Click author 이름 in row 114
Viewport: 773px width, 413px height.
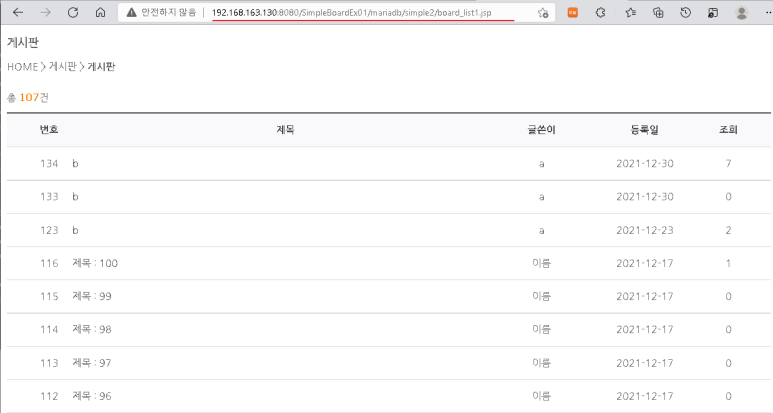541,329
